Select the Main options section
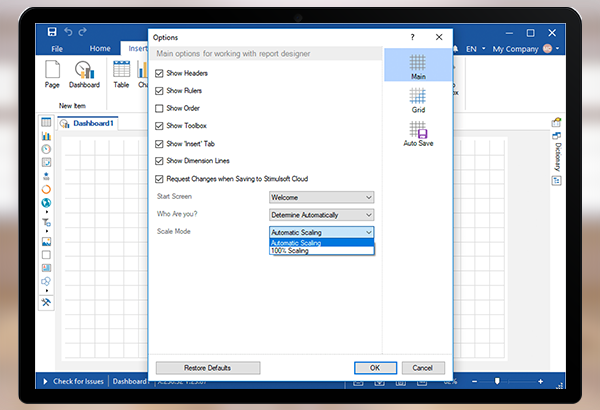Image resolution: width=600 pixels, height=410 pixels. [x=418, y=67]
